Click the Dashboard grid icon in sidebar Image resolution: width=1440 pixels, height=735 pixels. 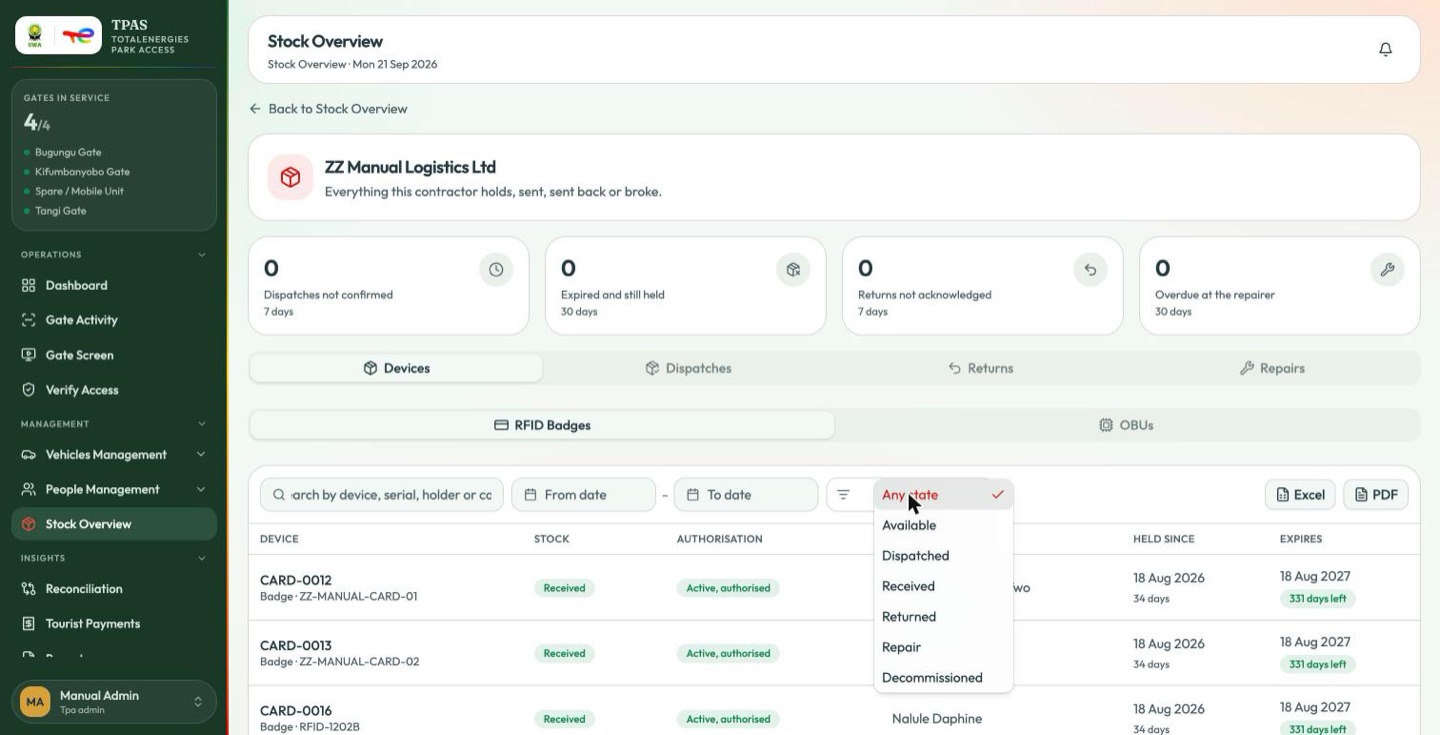point(29,285)
